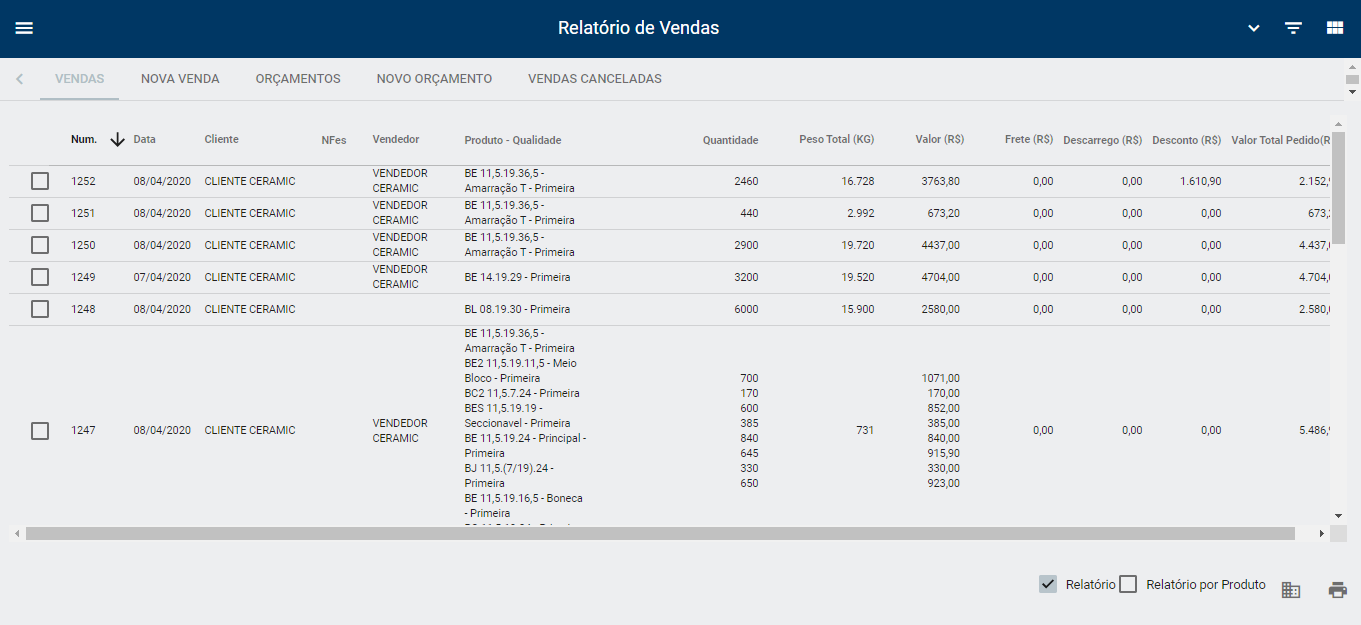Tick the checkbox for sale 1250
Screen dimensions: 1361x625
[x=40, y=245]
